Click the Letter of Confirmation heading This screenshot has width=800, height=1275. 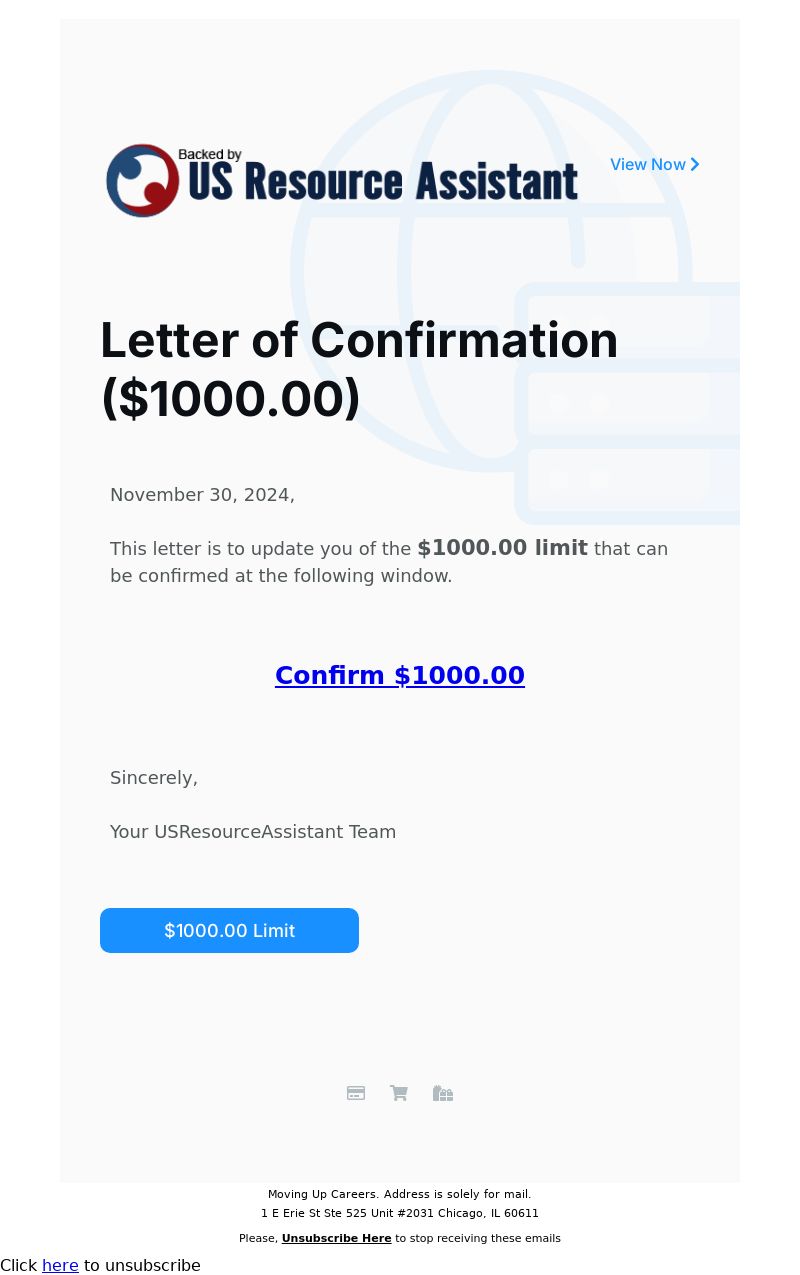[x=359, y=369]
